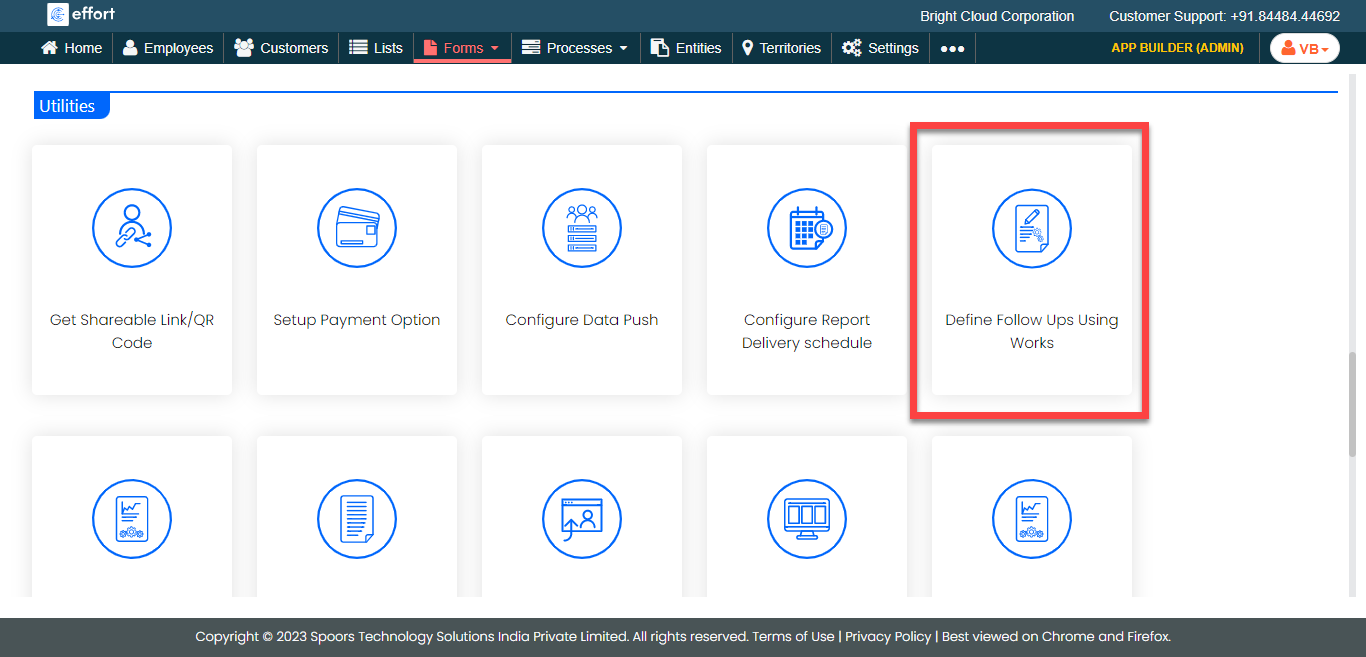This screenshot has height=657, width=1366.
Task: Open the VB user profile dropdown
Action: click(x=1304, y=48)
